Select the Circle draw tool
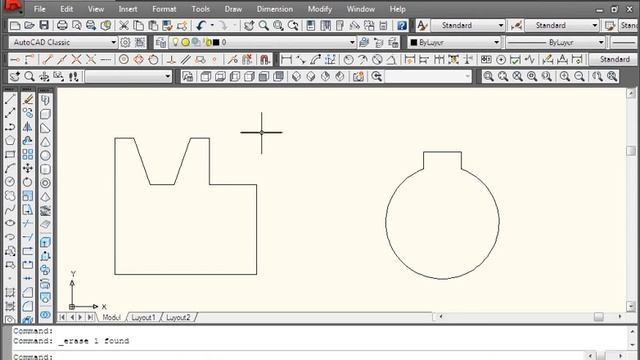This screenshot has width=640, height=360. [10, 182]
